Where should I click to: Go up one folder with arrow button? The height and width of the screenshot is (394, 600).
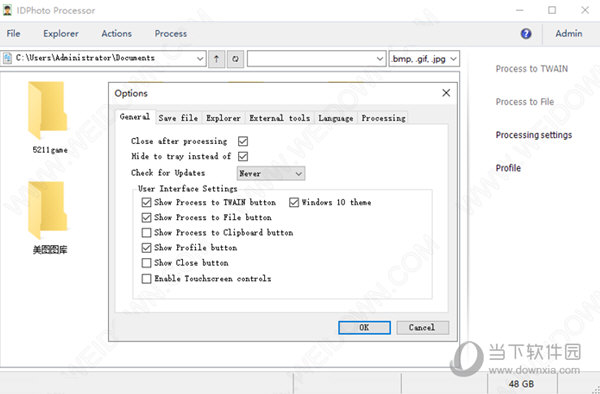point(216,59)
